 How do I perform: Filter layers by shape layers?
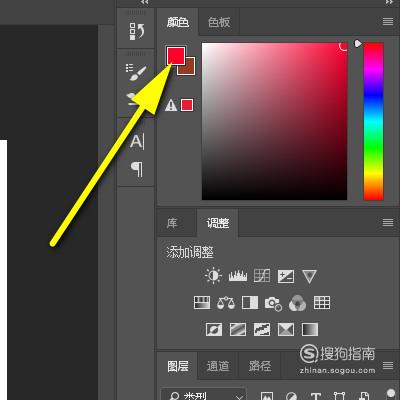coord(340,396)
